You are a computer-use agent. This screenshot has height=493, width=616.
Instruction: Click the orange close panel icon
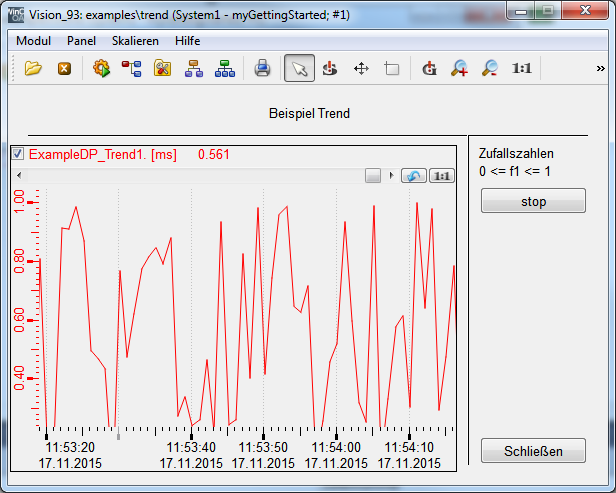coord(64,68)
